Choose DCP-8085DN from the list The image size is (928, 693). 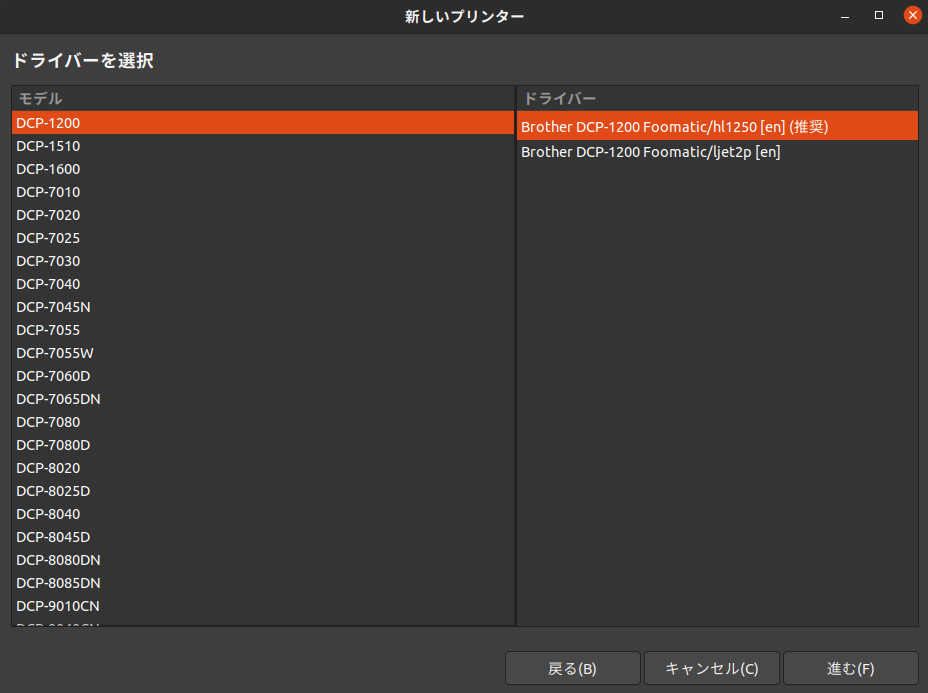[x=58, y=583]
